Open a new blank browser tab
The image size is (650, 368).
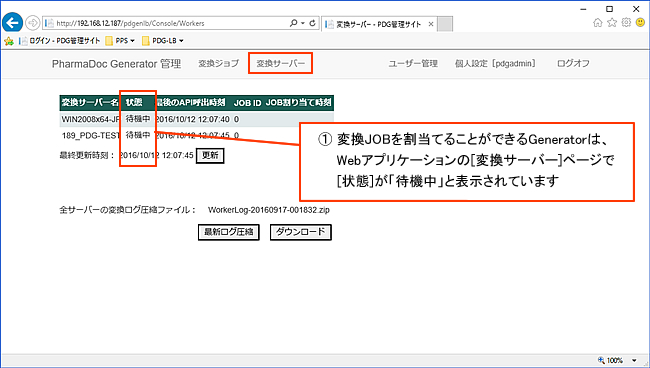(x=445, y=24)
